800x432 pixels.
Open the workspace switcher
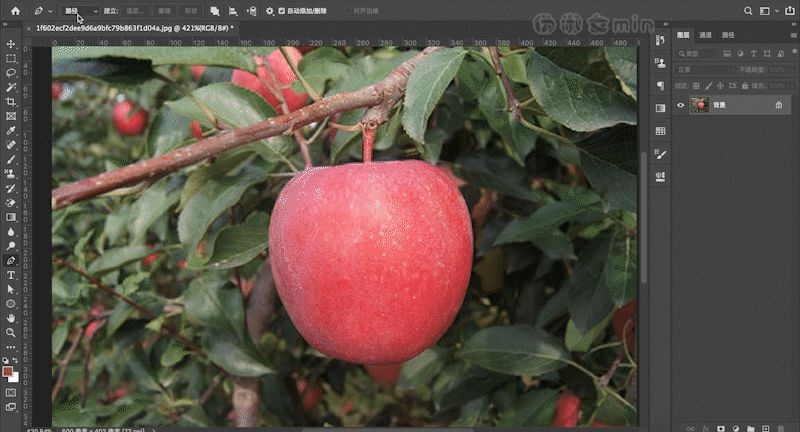(x=767, y=11)
